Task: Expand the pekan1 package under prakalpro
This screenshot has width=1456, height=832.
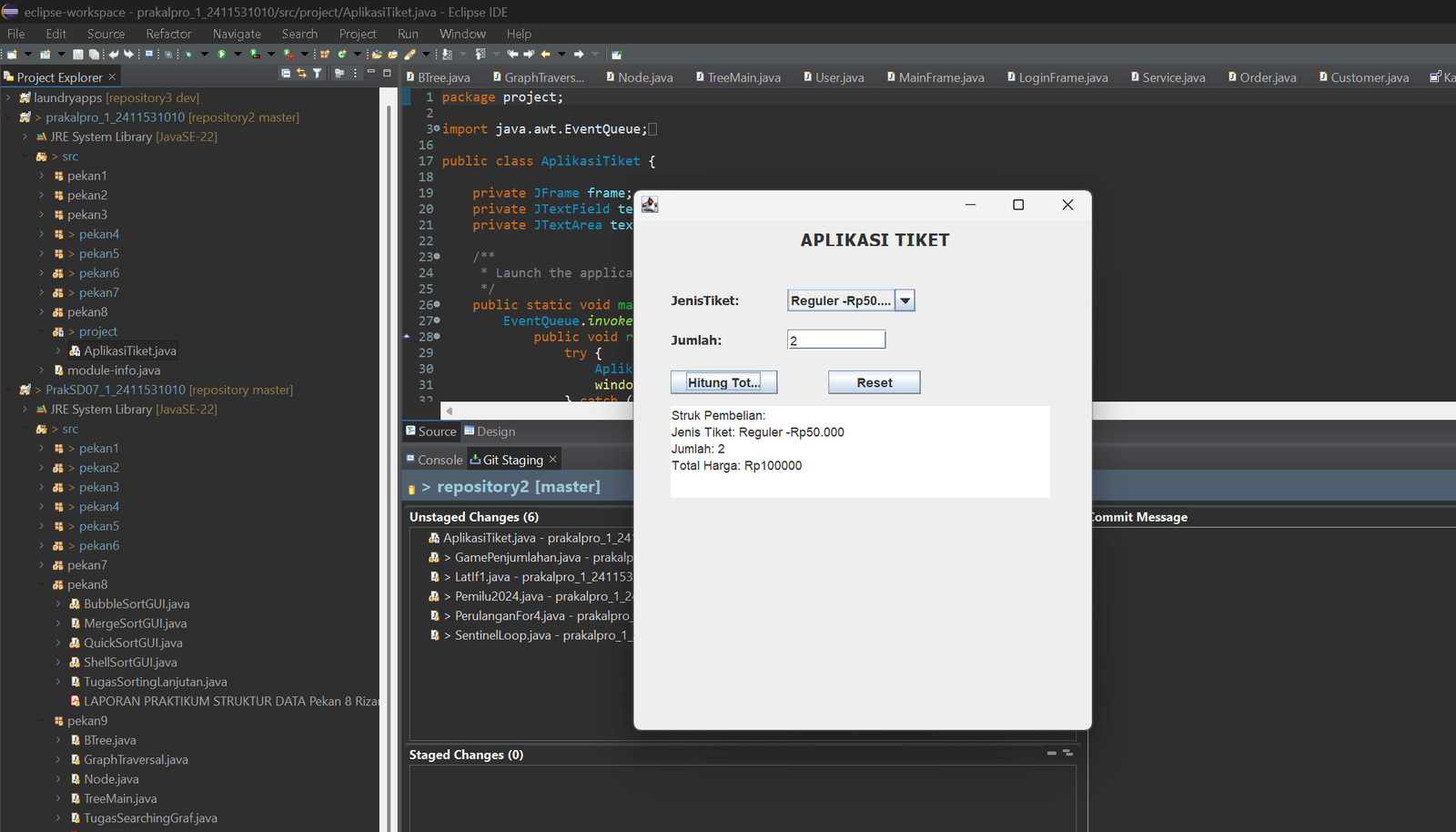Action: tap(42, 176)
